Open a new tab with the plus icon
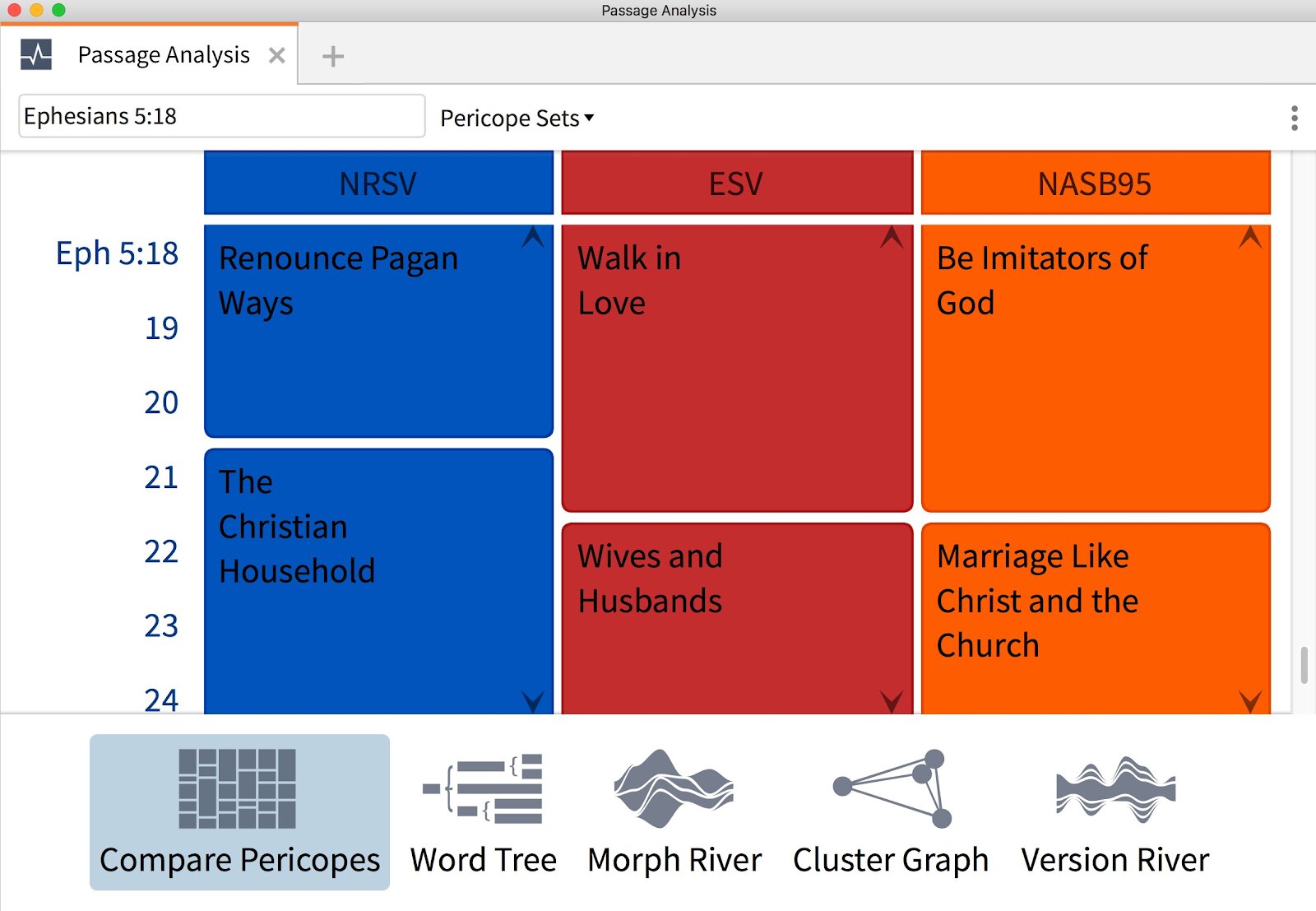This screenshot has height=911, width=1316. [332, 56]
